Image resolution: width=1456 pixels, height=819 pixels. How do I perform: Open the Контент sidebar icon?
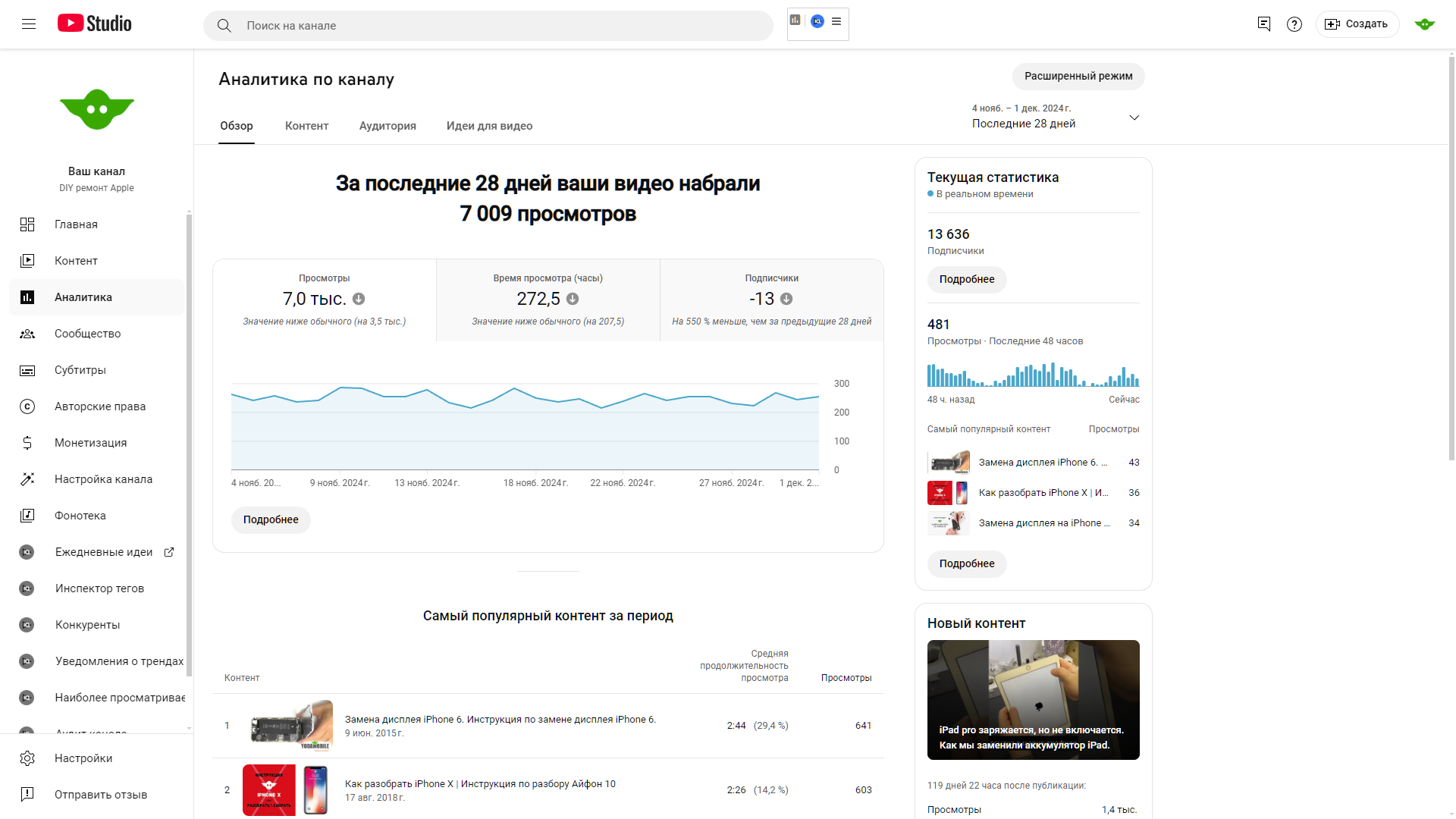(27, 261)
